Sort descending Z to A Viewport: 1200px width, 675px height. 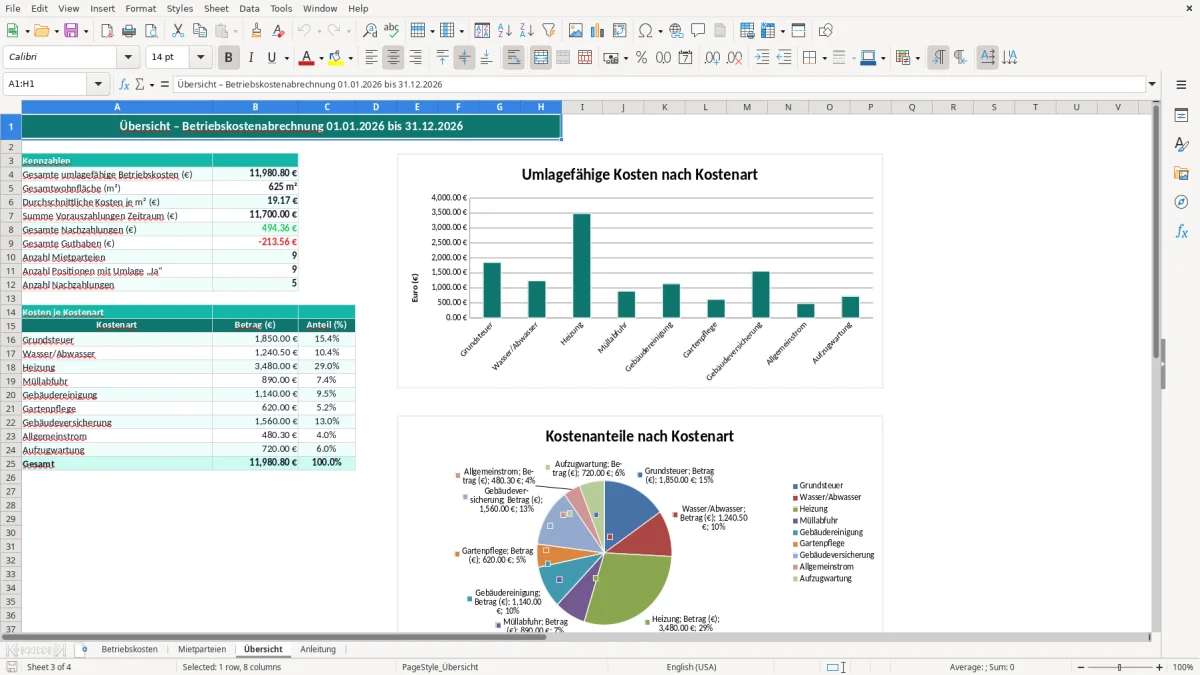(x=526, y=31)
